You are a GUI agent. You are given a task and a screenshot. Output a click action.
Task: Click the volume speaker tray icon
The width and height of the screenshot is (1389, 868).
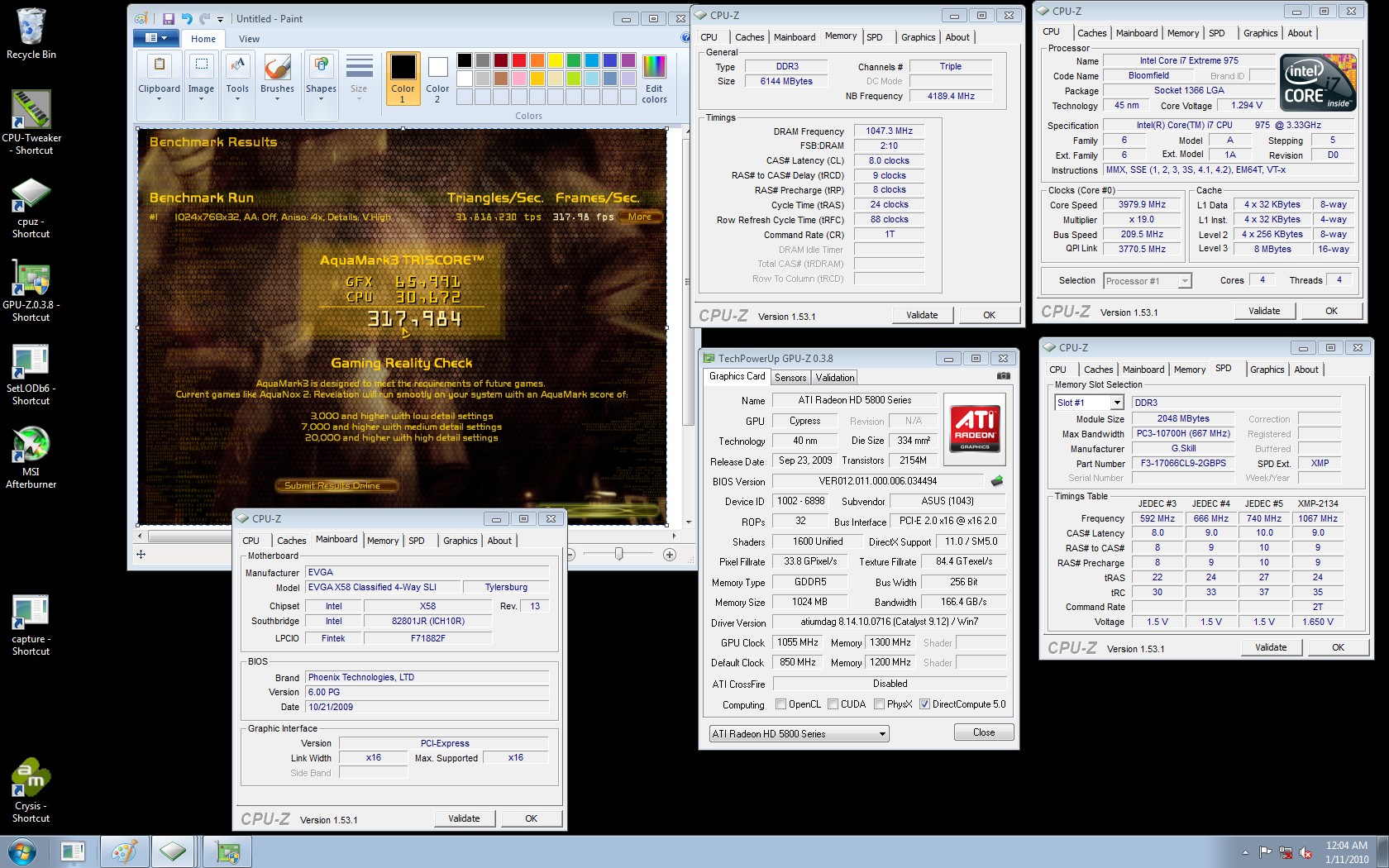click(x=1305, y=852)
